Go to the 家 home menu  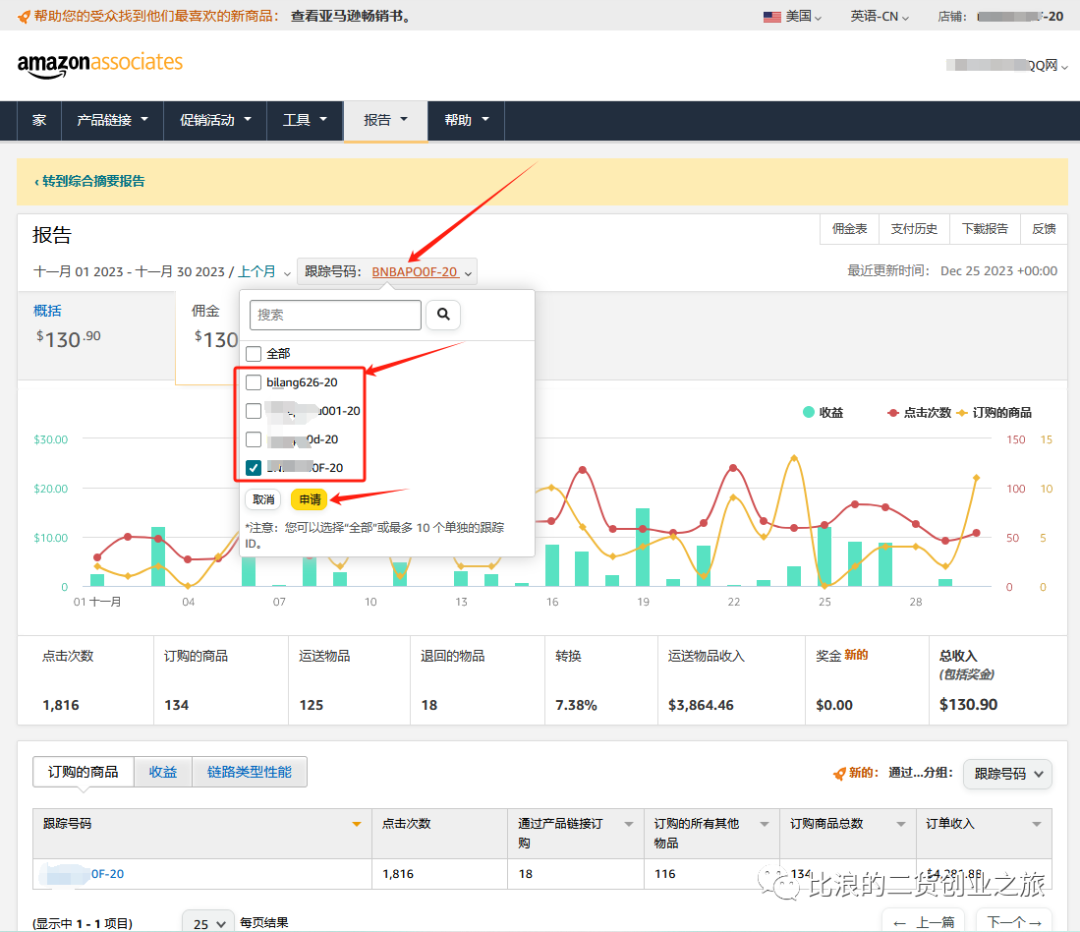[39, 121]
